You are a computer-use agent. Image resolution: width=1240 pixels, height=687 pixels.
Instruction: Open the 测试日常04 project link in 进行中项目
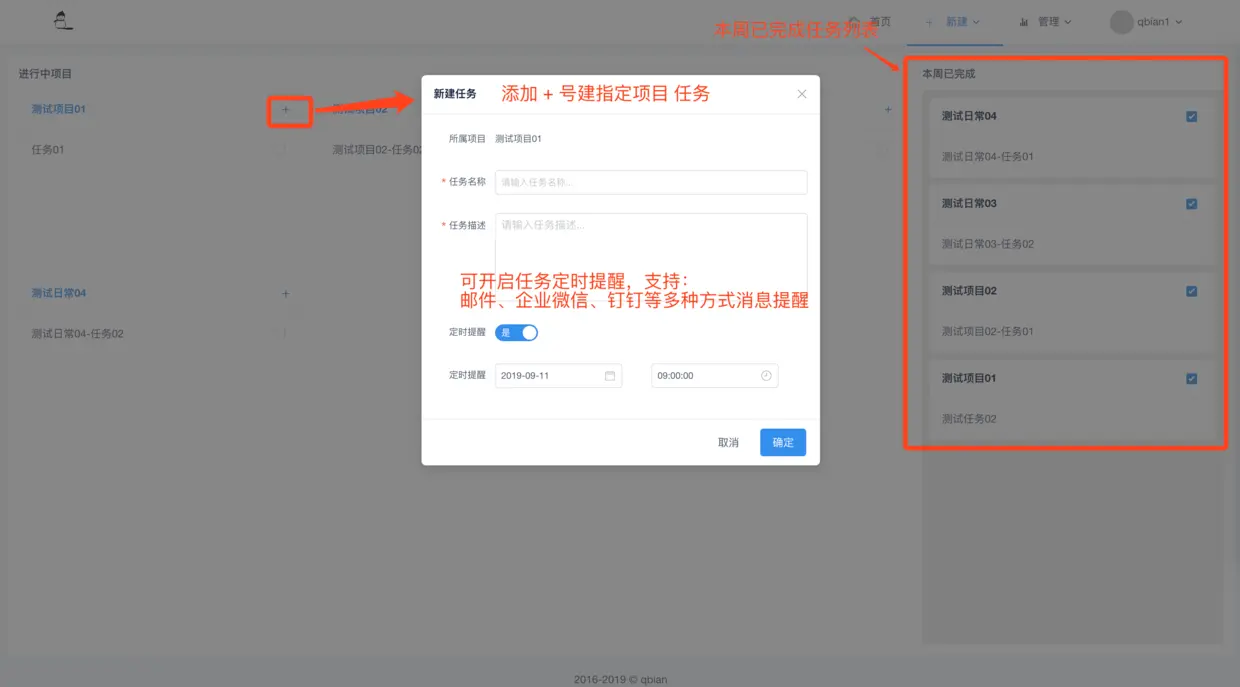59,293
